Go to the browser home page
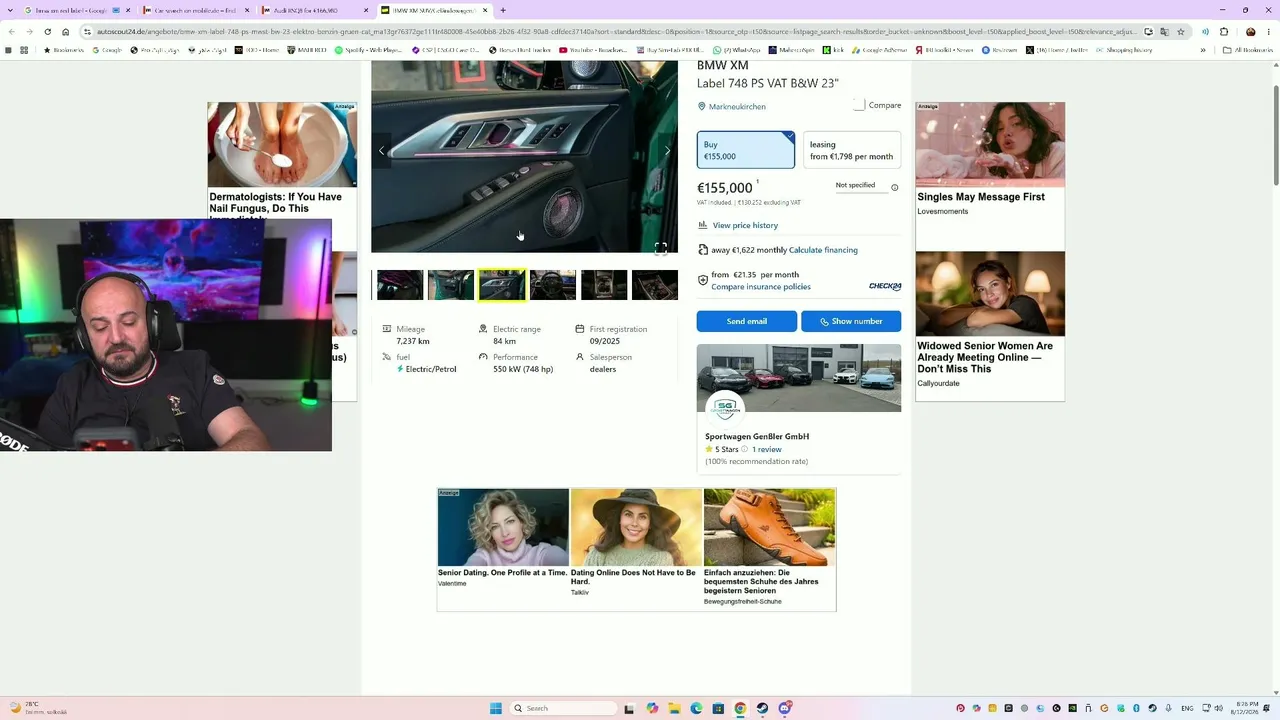Screen dimensions: 1280x720 coord(66,32)
